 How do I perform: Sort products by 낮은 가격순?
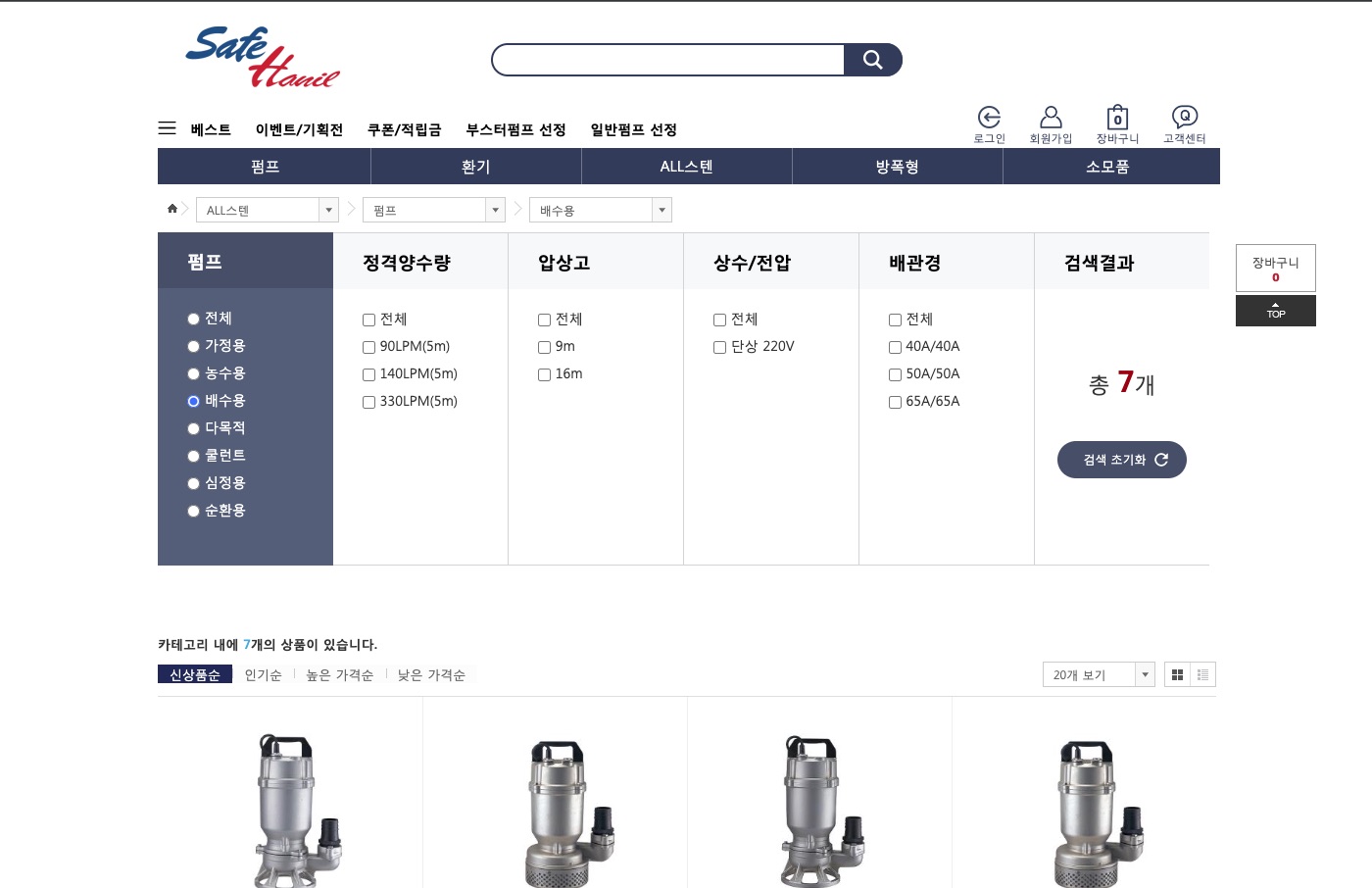[x=431, y=674]
